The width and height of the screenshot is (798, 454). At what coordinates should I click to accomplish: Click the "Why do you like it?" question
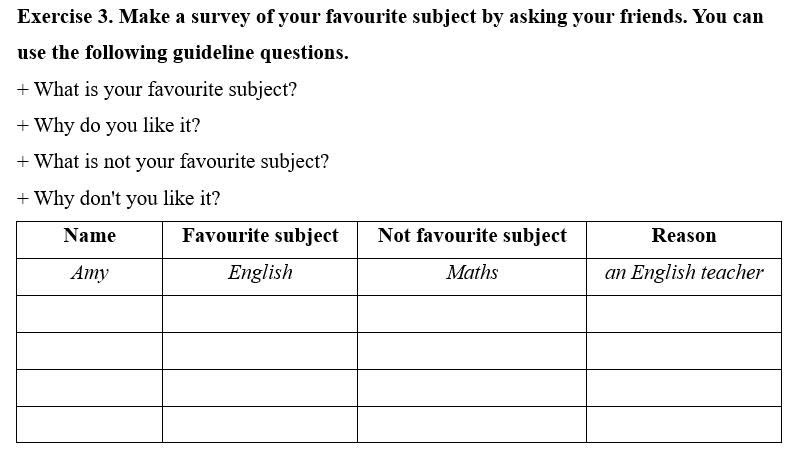110,125
